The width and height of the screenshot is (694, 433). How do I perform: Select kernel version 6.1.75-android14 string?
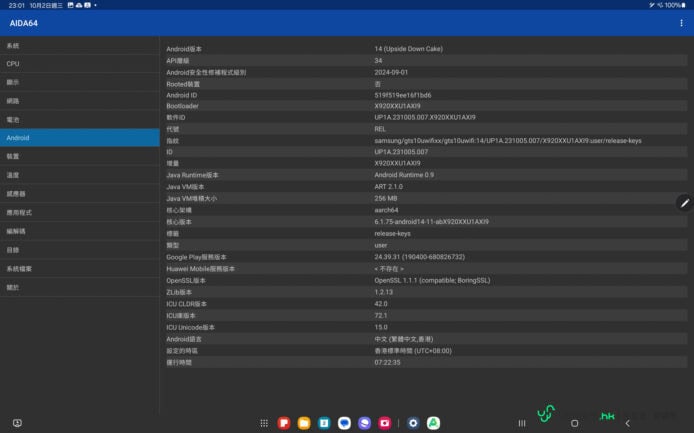click(x=432, y=221)
